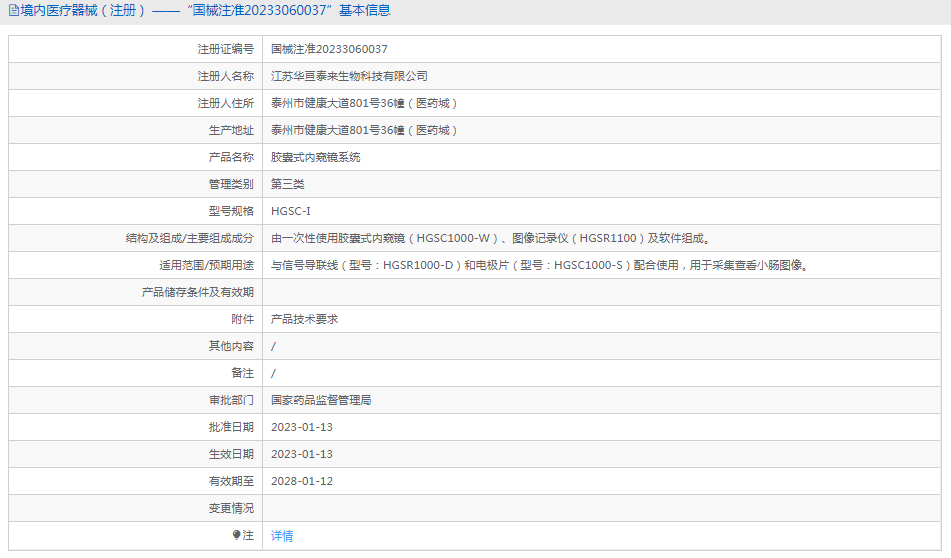Click the 产品名称 label

pos(231,157)
